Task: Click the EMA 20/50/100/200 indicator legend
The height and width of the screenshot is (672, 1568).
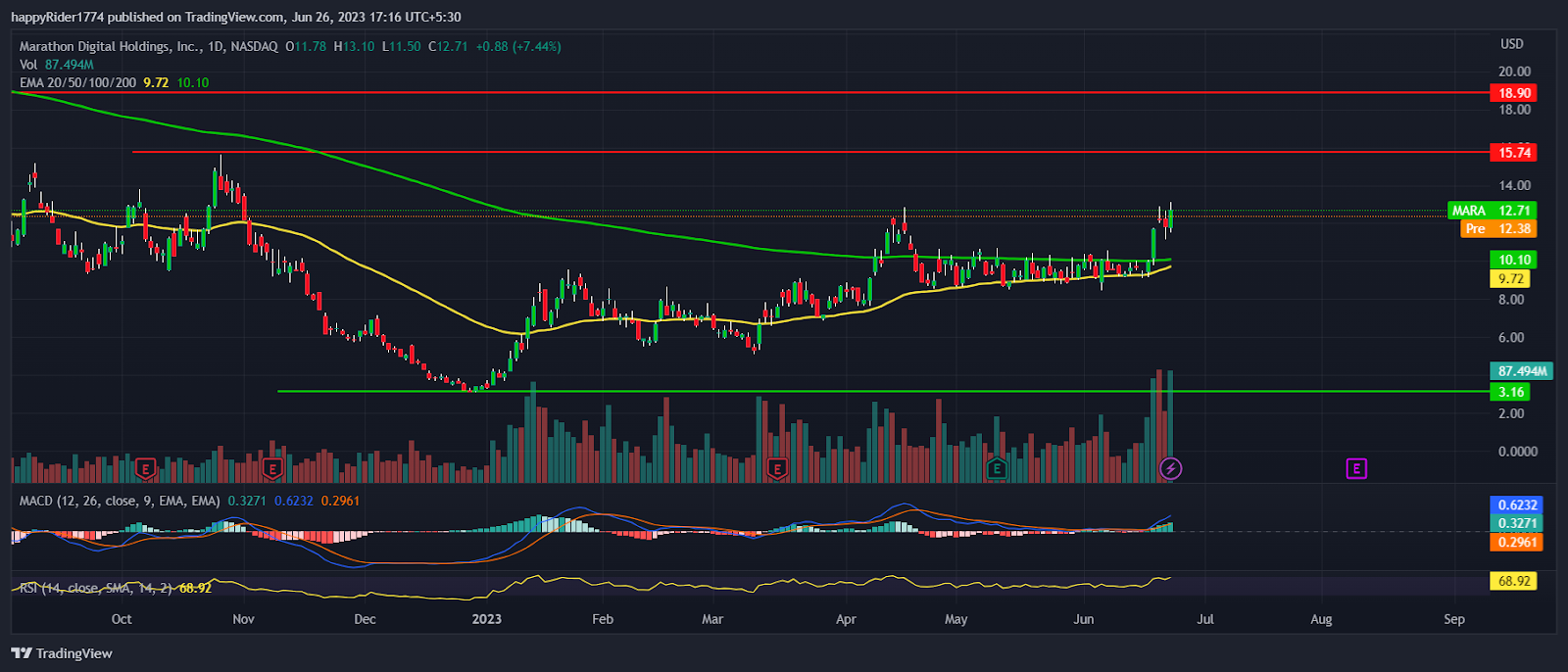Action: point(78,83)
